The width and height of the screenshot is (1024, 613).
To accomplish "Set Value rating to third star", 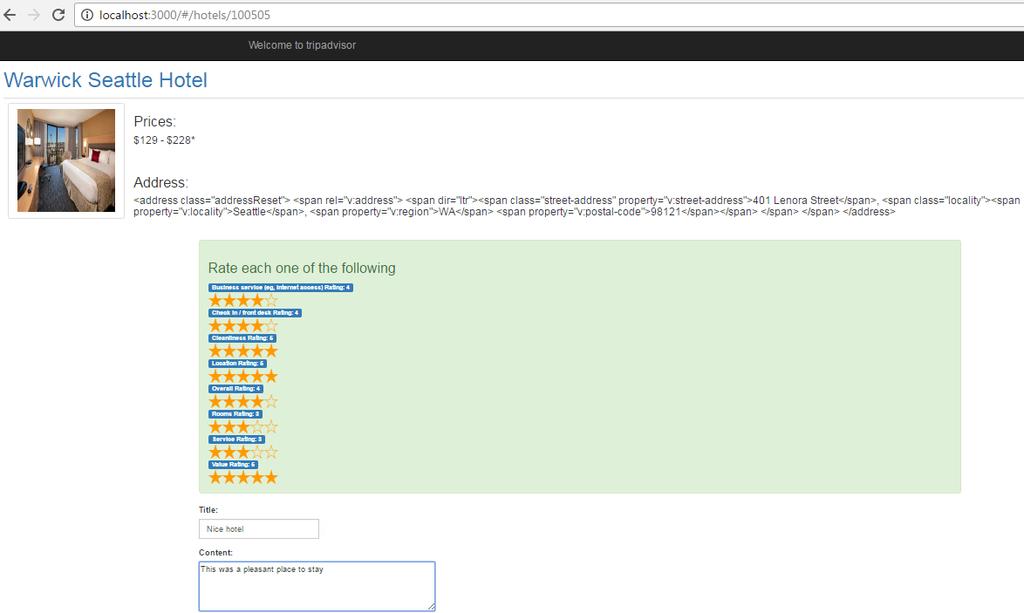I will 243,479.
